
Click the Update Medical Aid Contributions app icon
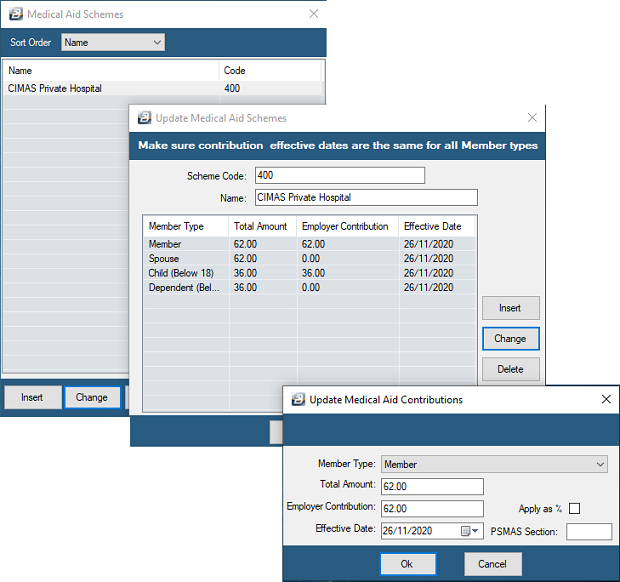(298, 399)
